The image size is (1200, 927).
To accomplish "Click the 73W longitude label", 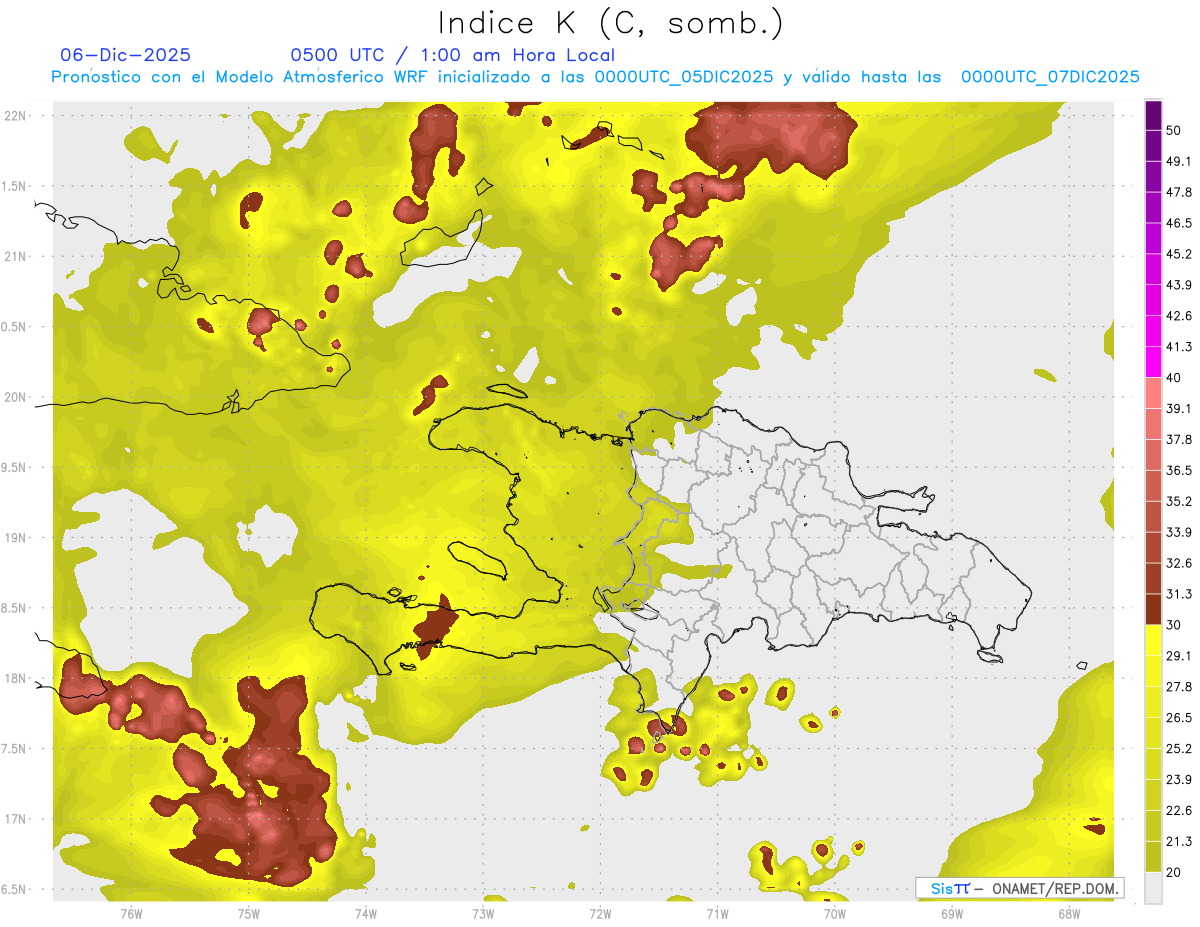I will (483, 913).
